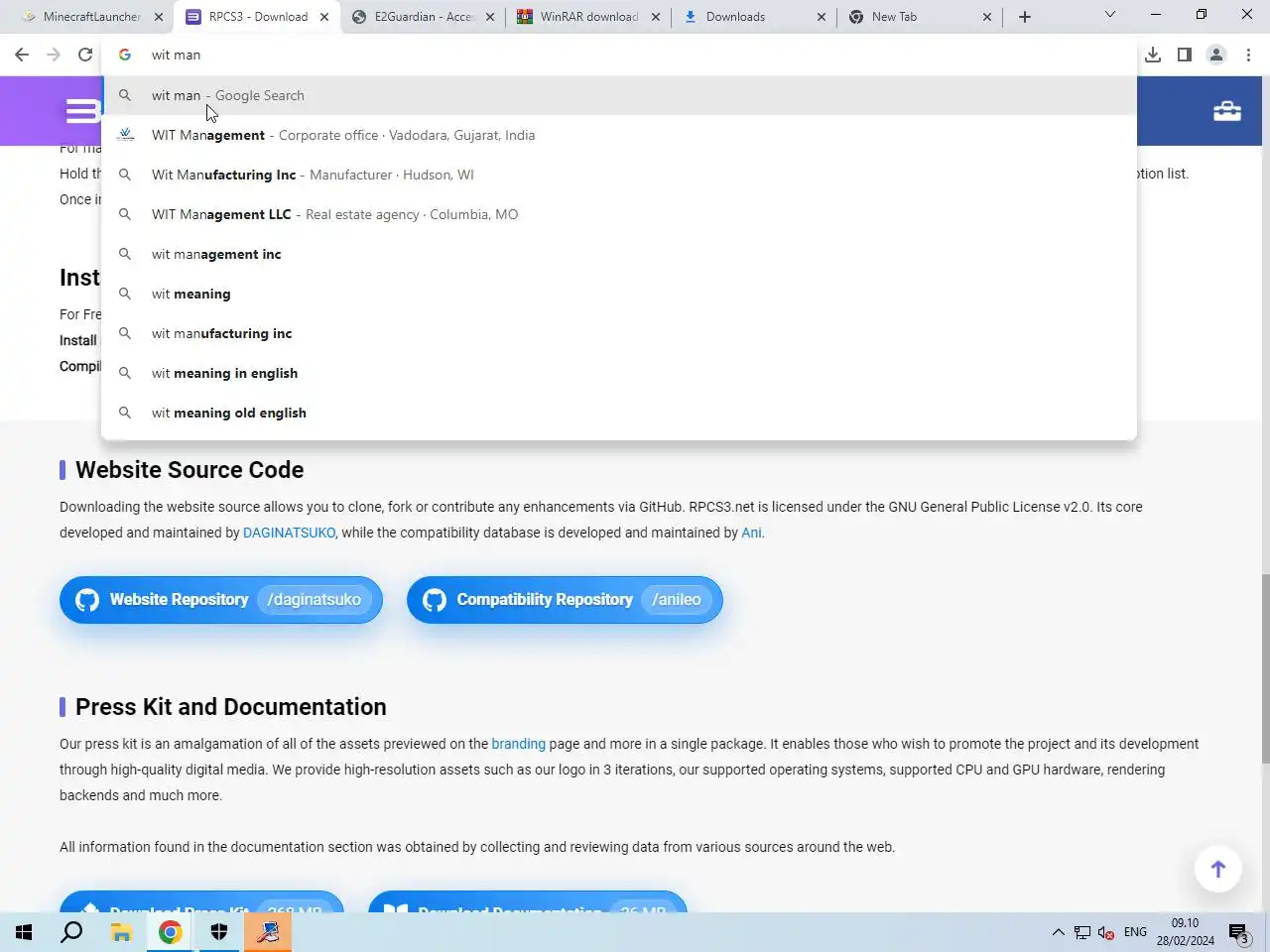Click the 'Website Source Code' heading
Viewport: 1270px width, 952px height.
190,470
